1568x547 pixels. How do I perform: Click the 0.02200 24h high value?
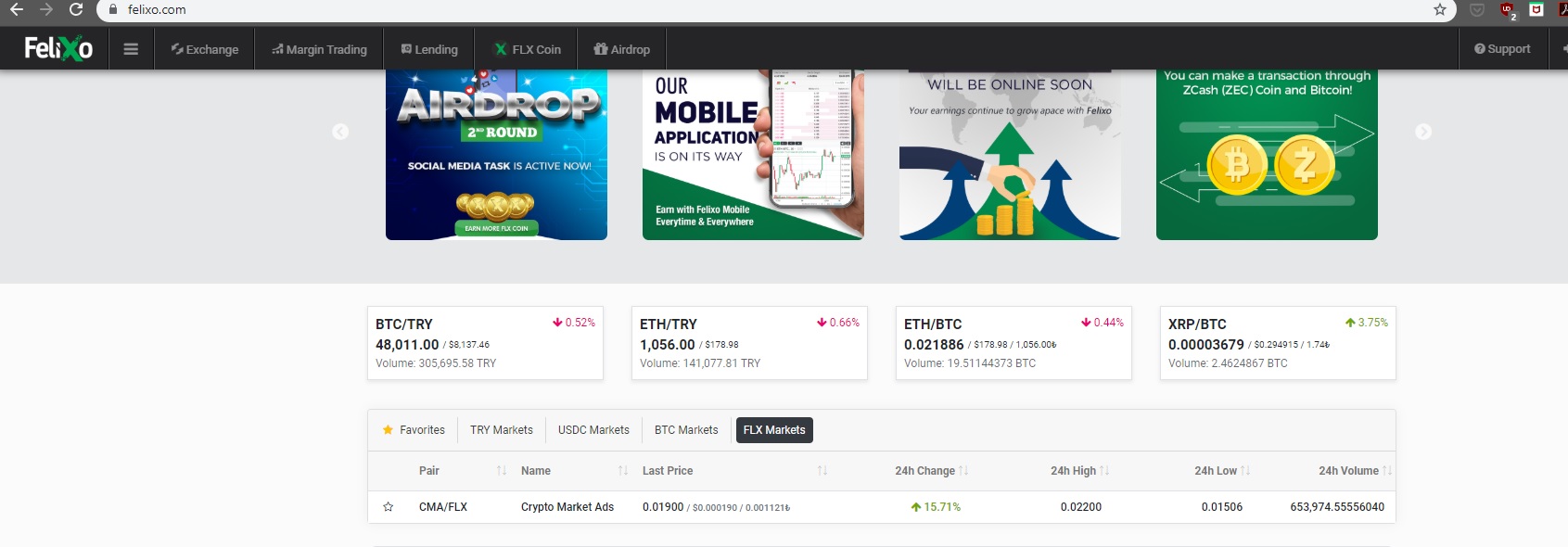(x=1081, y=507)
